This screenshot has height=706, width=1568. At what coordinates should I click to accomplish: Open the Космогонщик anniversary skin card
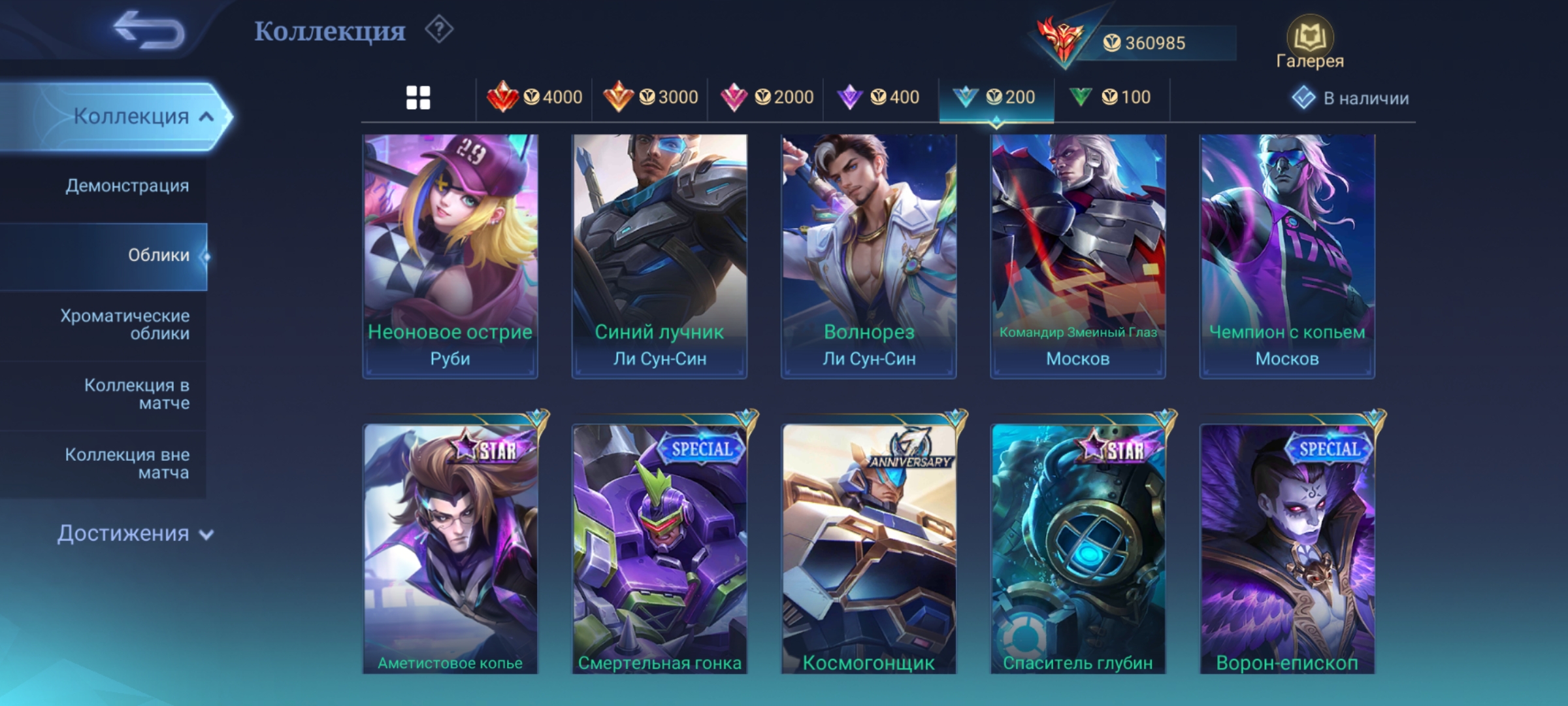(869, 548)
